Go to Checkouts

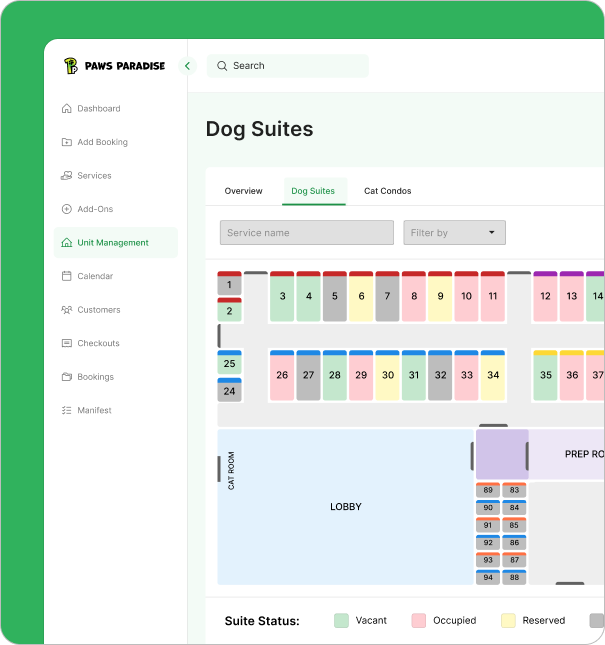tap(98, 343)
